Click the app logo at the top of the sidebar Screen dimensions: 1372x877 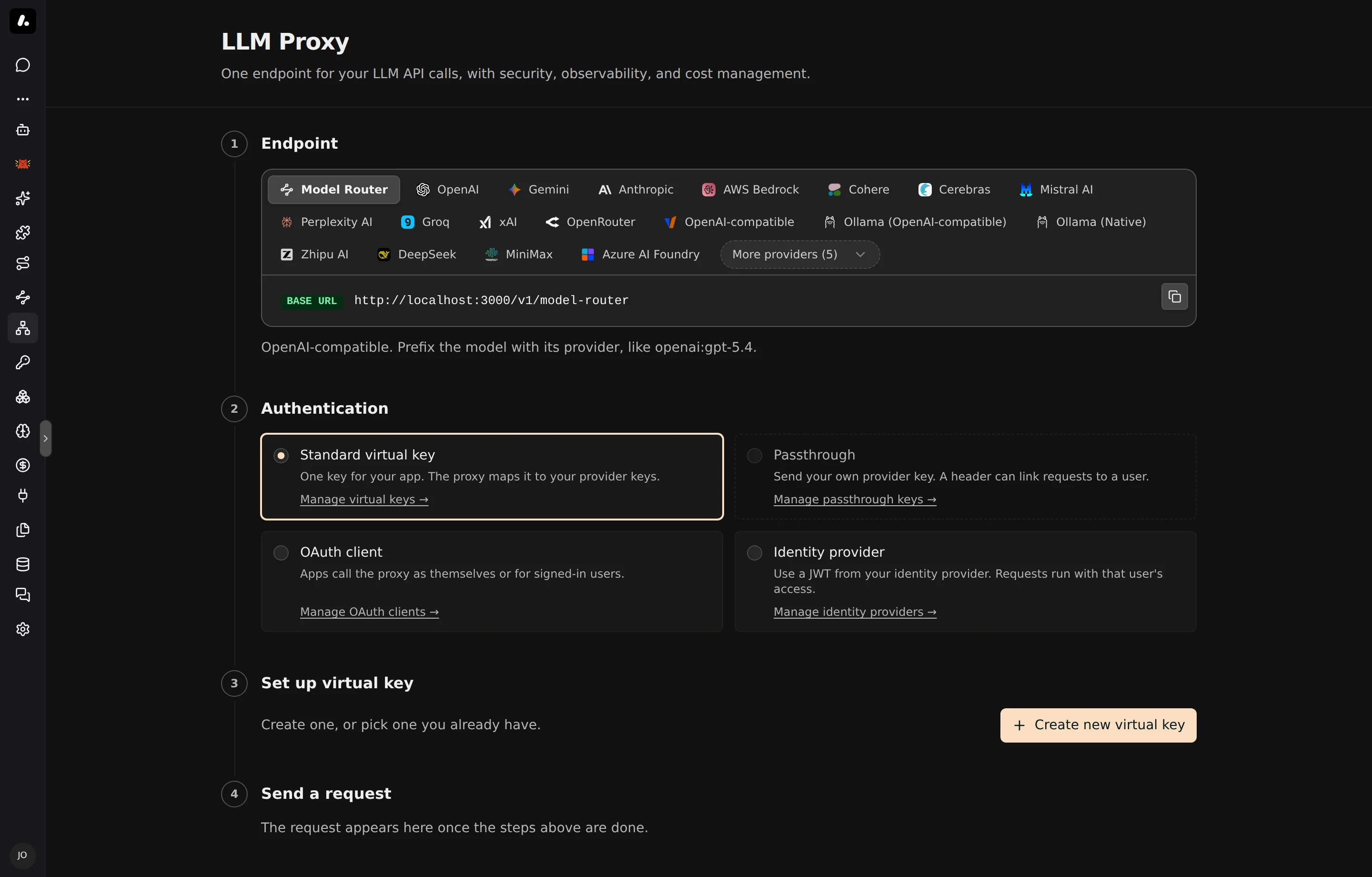pyautogui.click(x=23, y=21)
